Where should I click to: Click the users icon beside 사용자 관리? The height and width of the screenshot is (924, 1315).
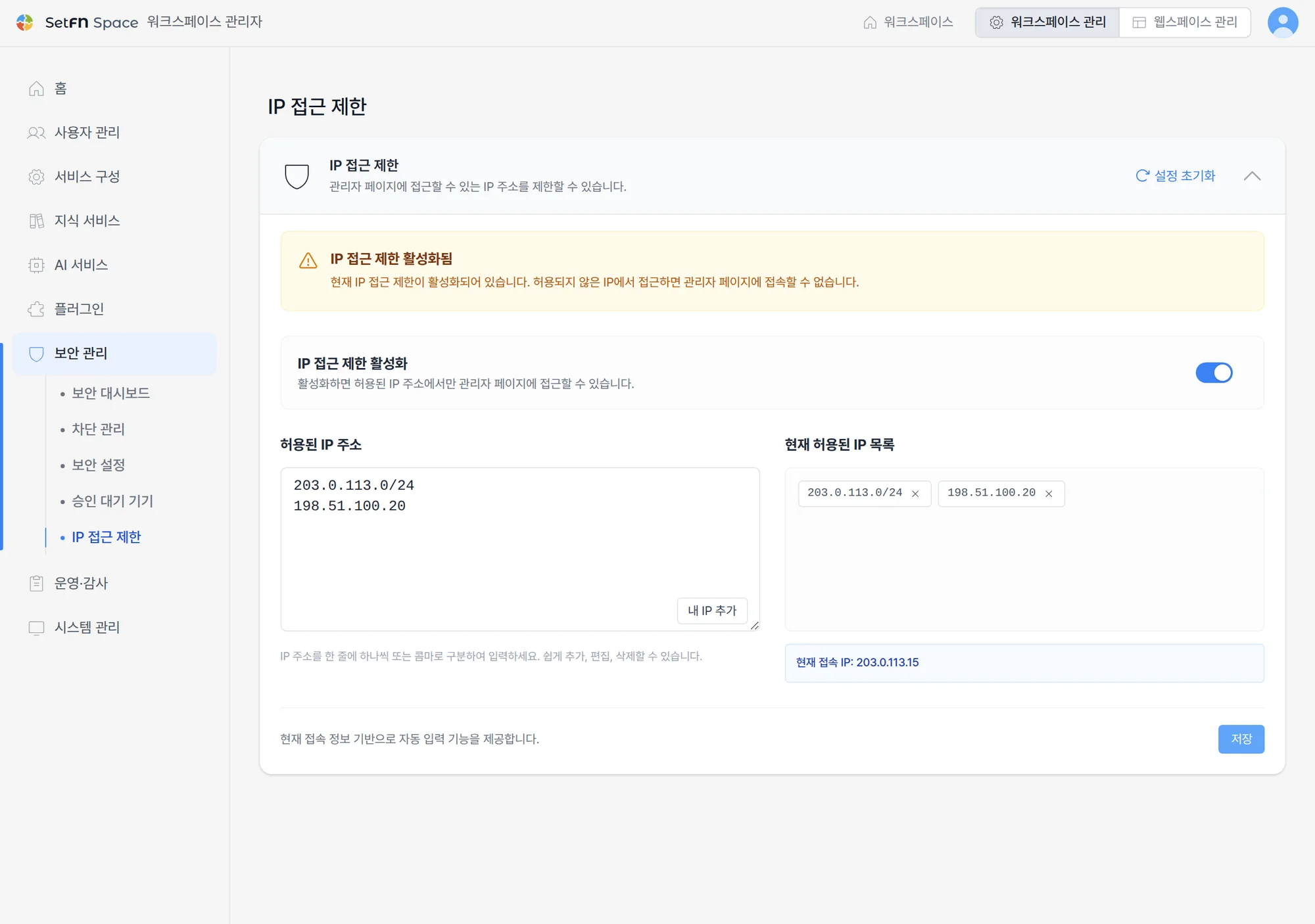37,133
